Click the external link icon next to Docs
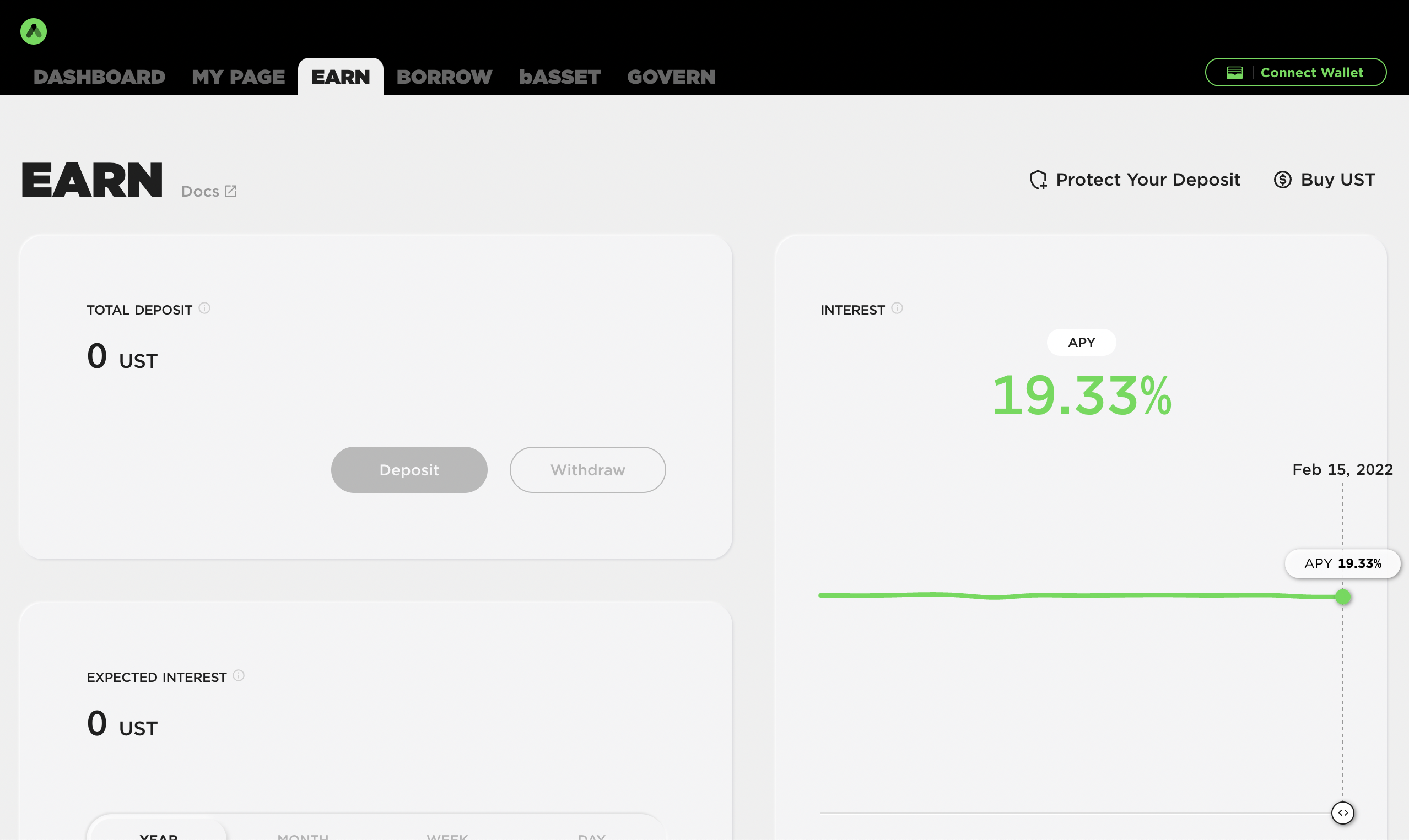This screenshot has height=840, width=1409. [230, 191]
